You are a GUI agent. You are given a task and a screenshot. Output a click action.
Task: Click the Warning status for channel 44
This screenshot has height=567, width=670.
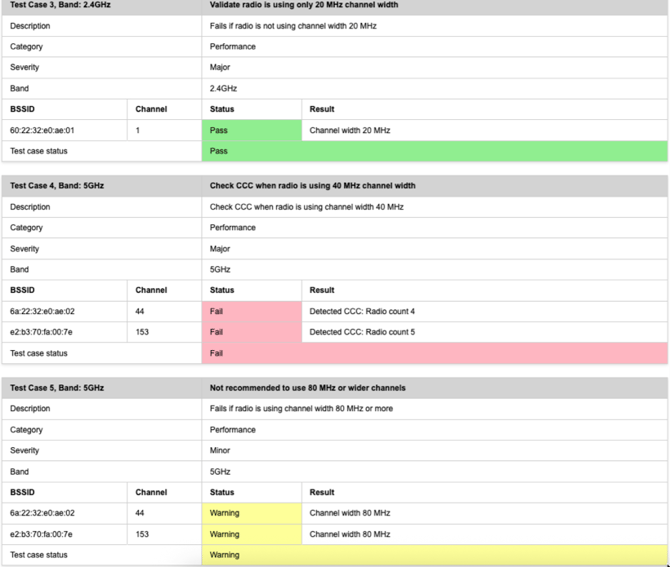tap(251, 513)
